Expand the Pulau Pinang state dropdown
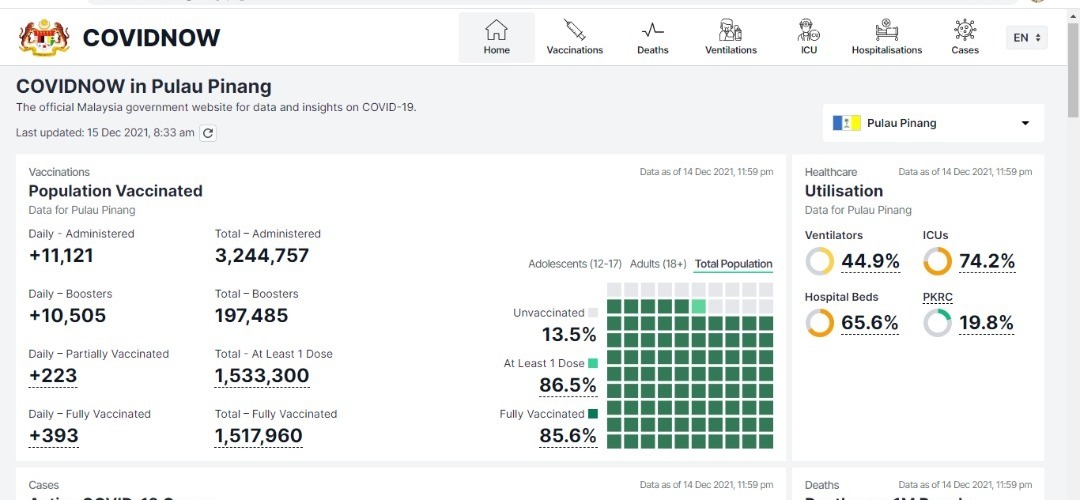Image resolution: width=1080 pixels, height=500 pixels. click(x=933, y=123)
